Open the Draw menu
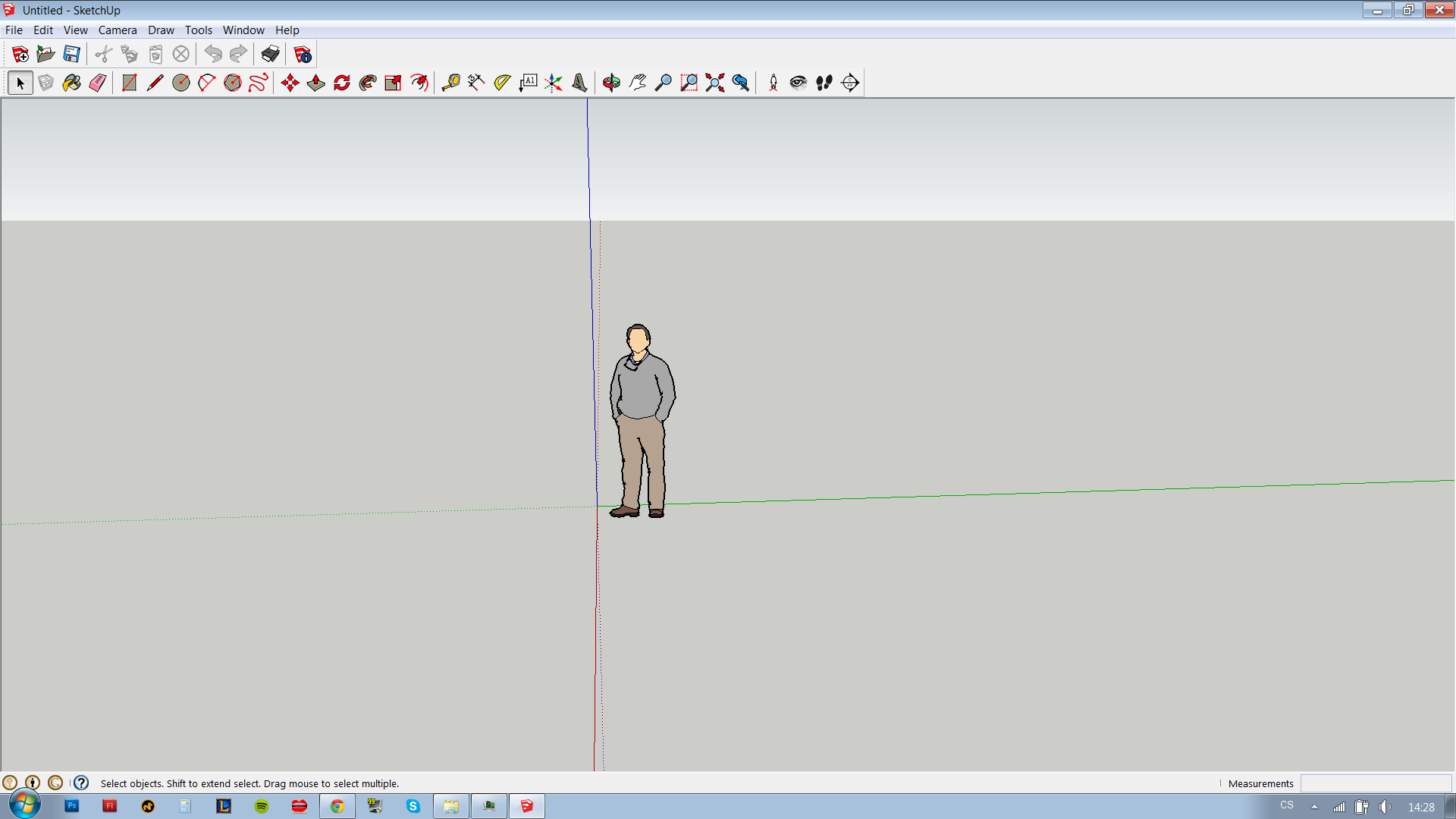The height and width of the screenshot is (819, 1456). click(161, 30)
